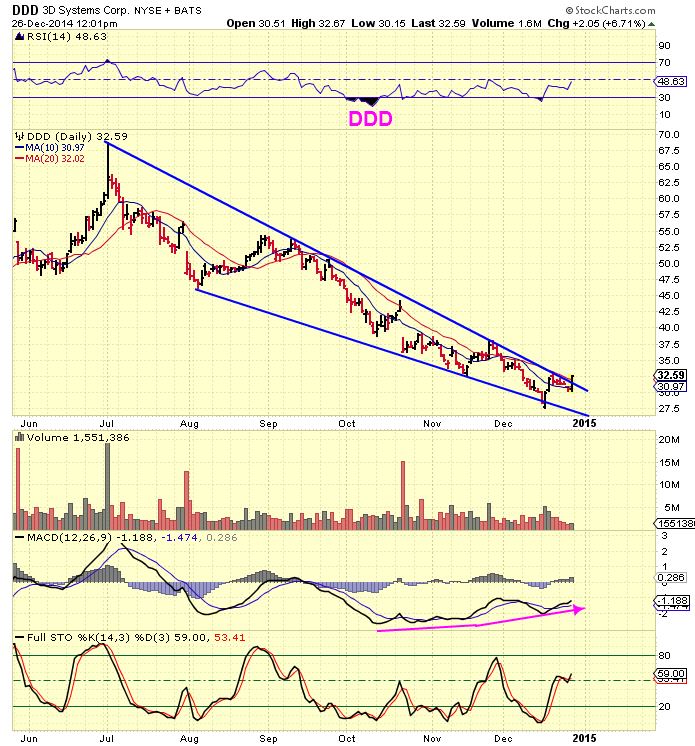Click the boxed 59.00 stochastic tag

coord(671,674)
